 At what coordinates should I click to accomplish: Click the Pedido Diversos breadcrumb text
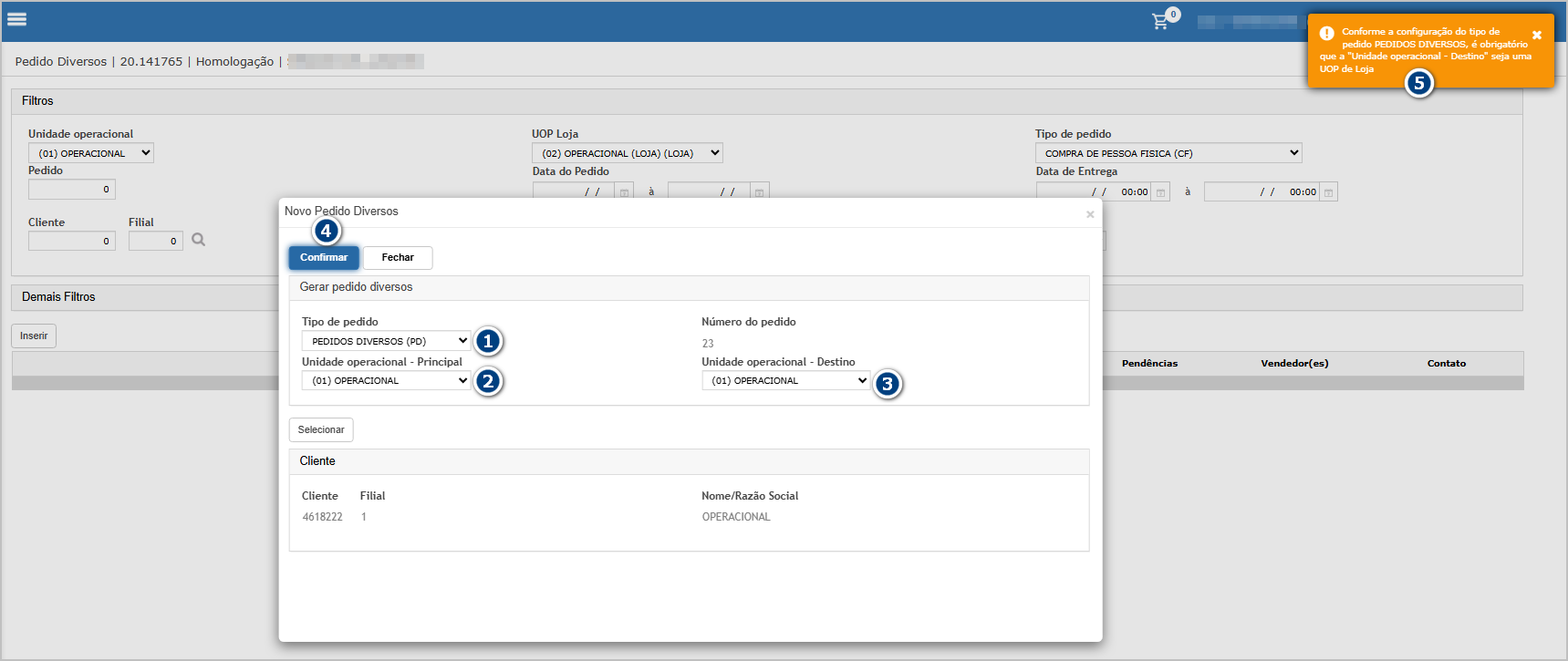point(61,61)
